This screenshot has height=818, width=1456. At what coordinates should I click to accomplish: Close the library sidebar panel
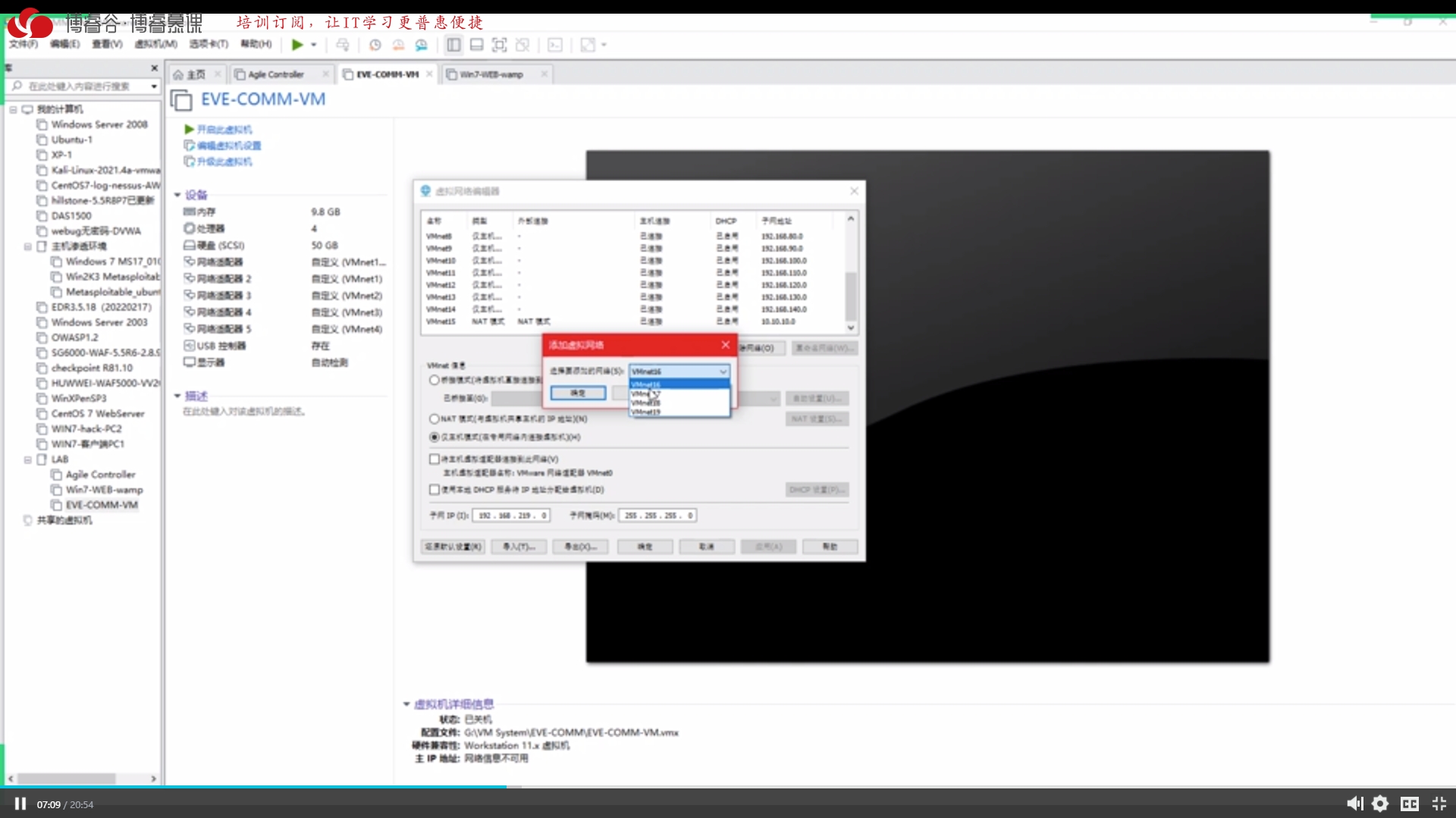(154, 68)
